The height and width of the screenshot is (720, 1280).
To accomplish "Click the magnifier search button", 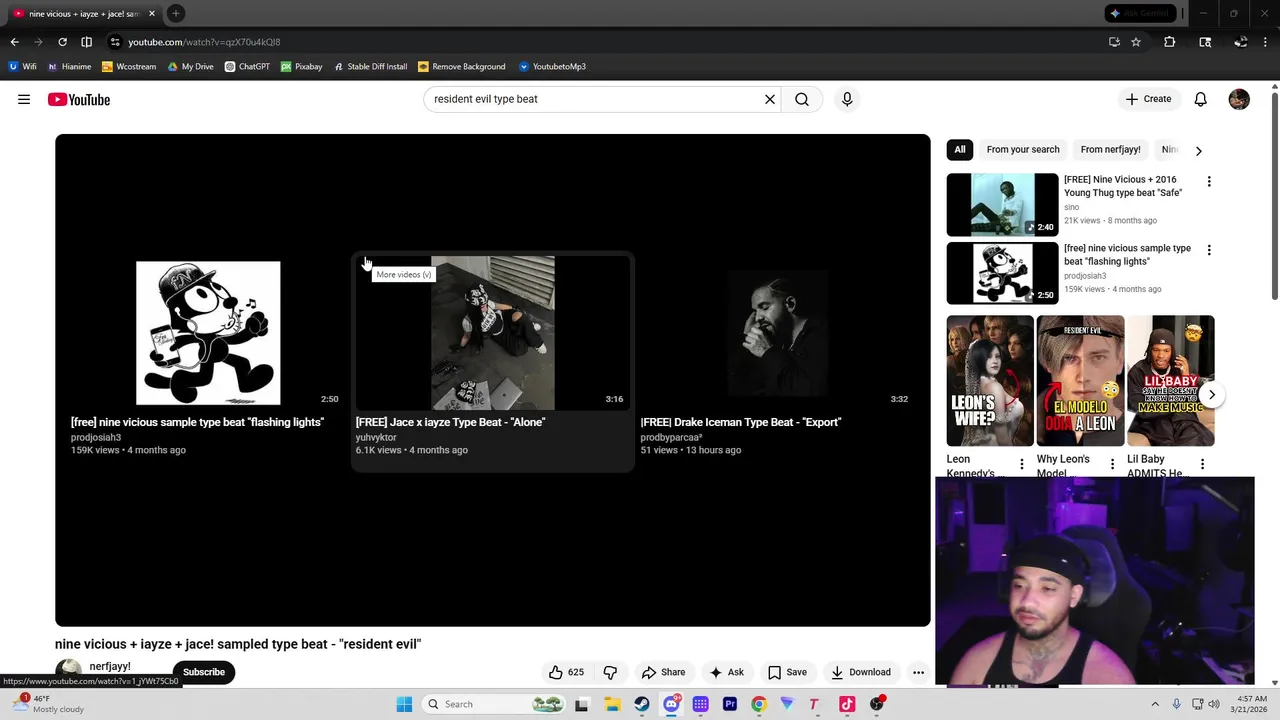I will (x=802, y=99).
